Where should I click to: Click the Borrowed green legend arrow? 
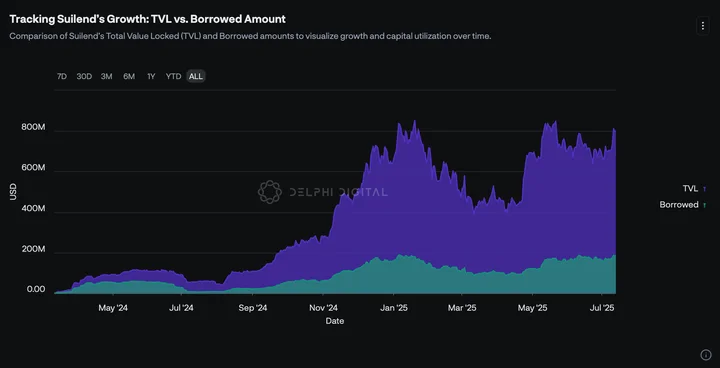705,205
